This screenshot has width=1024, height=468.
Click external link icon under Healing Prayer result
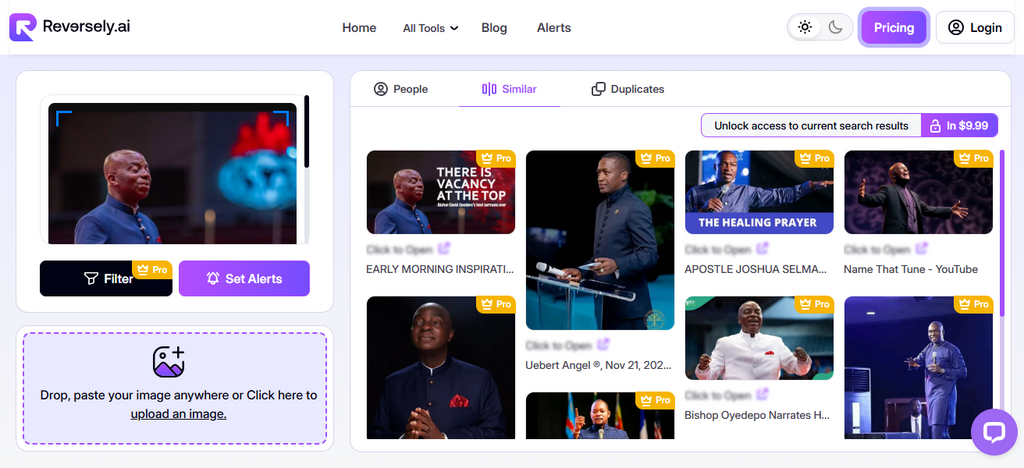(763, 249)
